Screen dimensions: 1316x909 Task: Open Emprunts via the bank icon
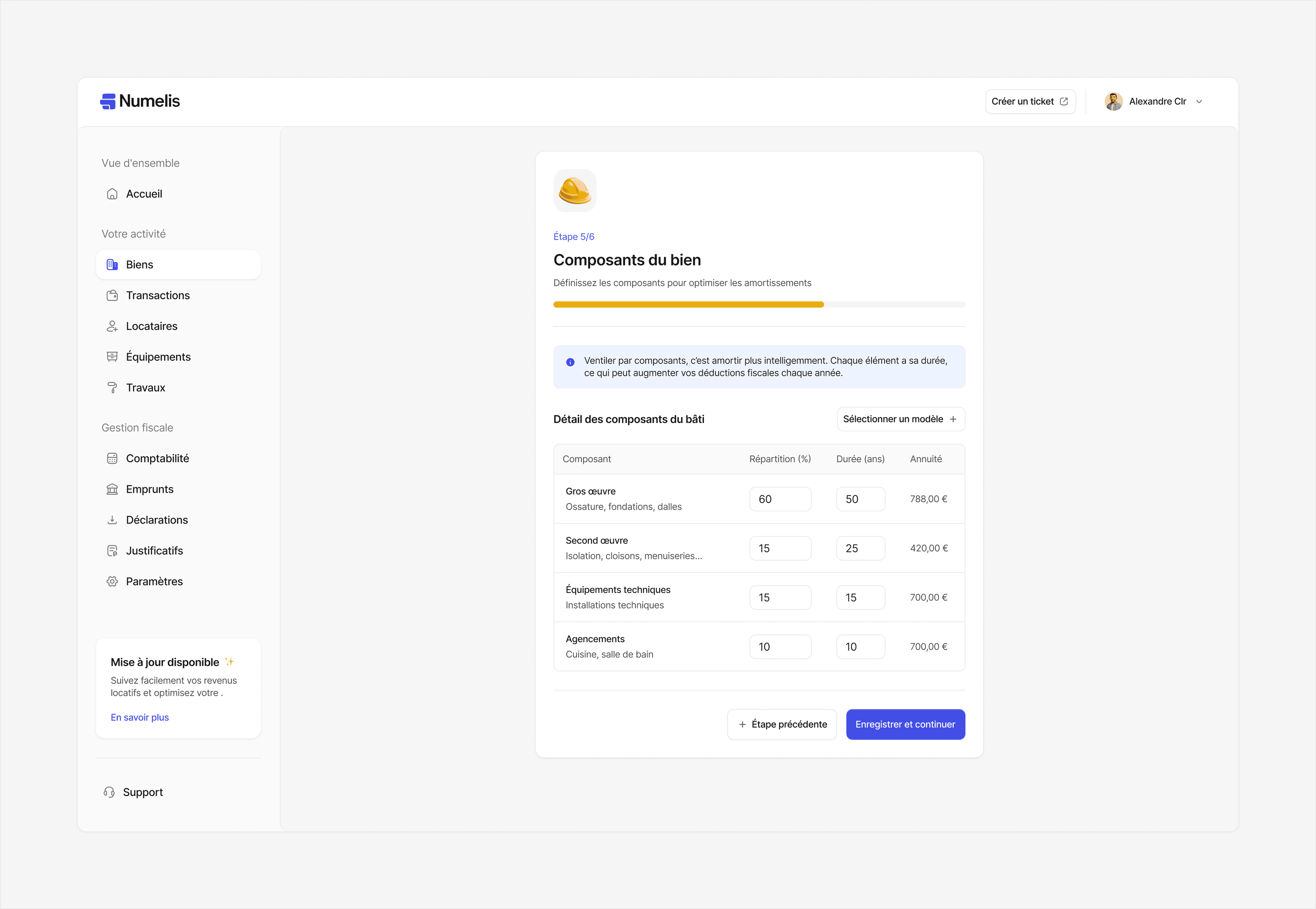pos(112,489)
